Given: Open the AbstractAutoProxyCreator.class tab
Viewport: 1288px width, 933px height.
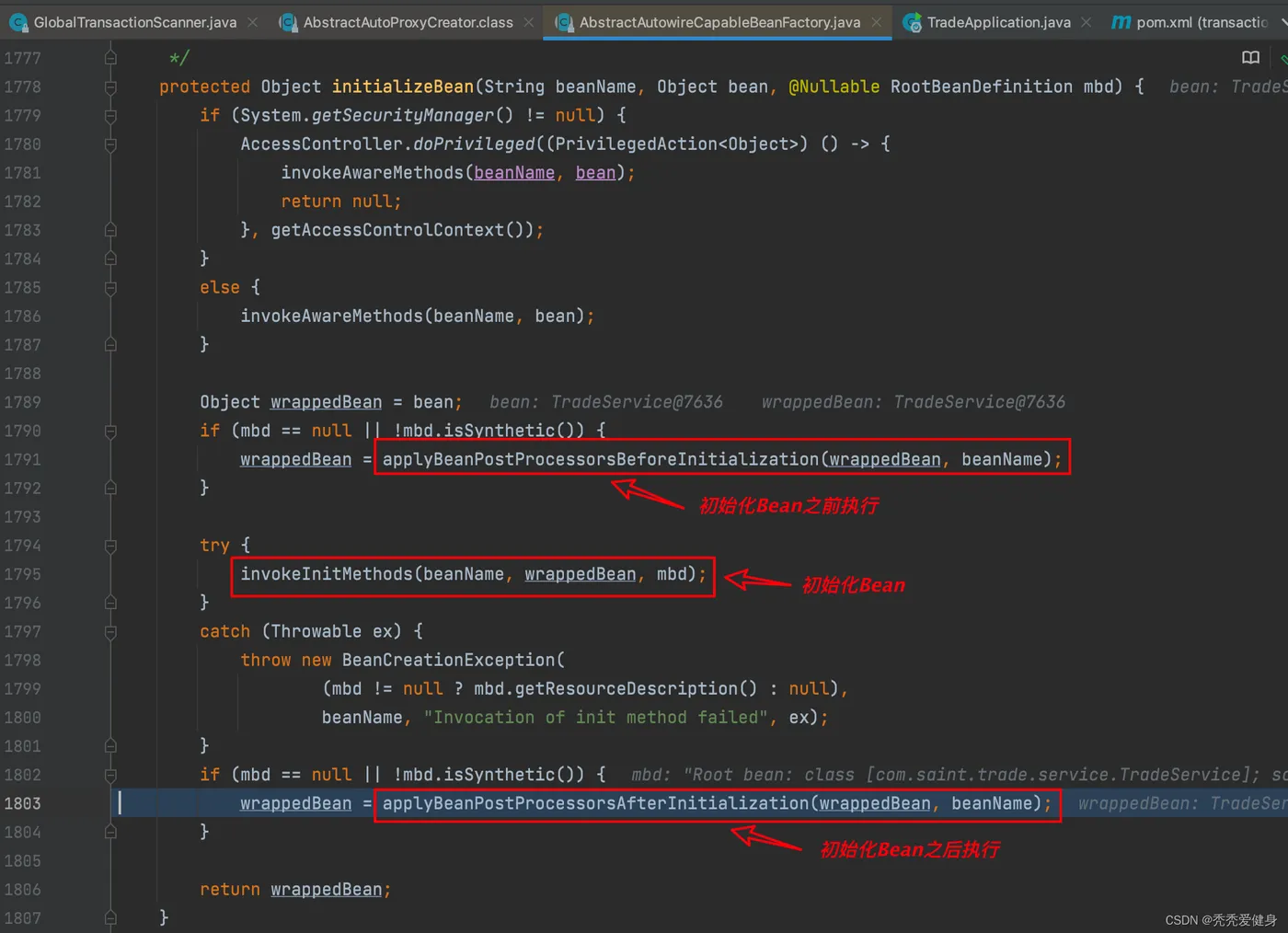Looking at the screenshot, I should [x=408, y=22].
